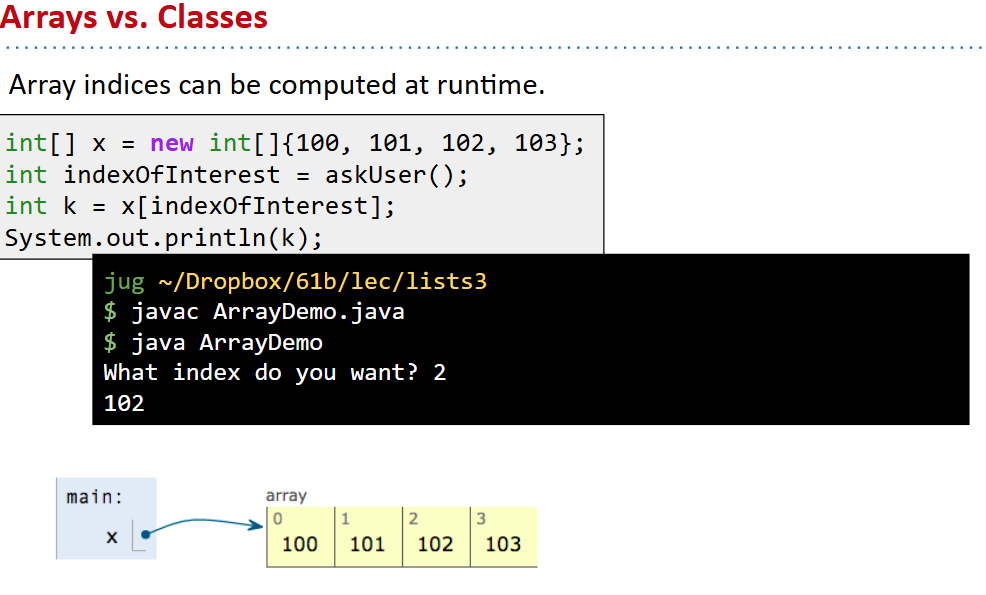Select array cell at index 2 containing 102
The height and width of the screenshot is (595, 986).
coord(435,538)
